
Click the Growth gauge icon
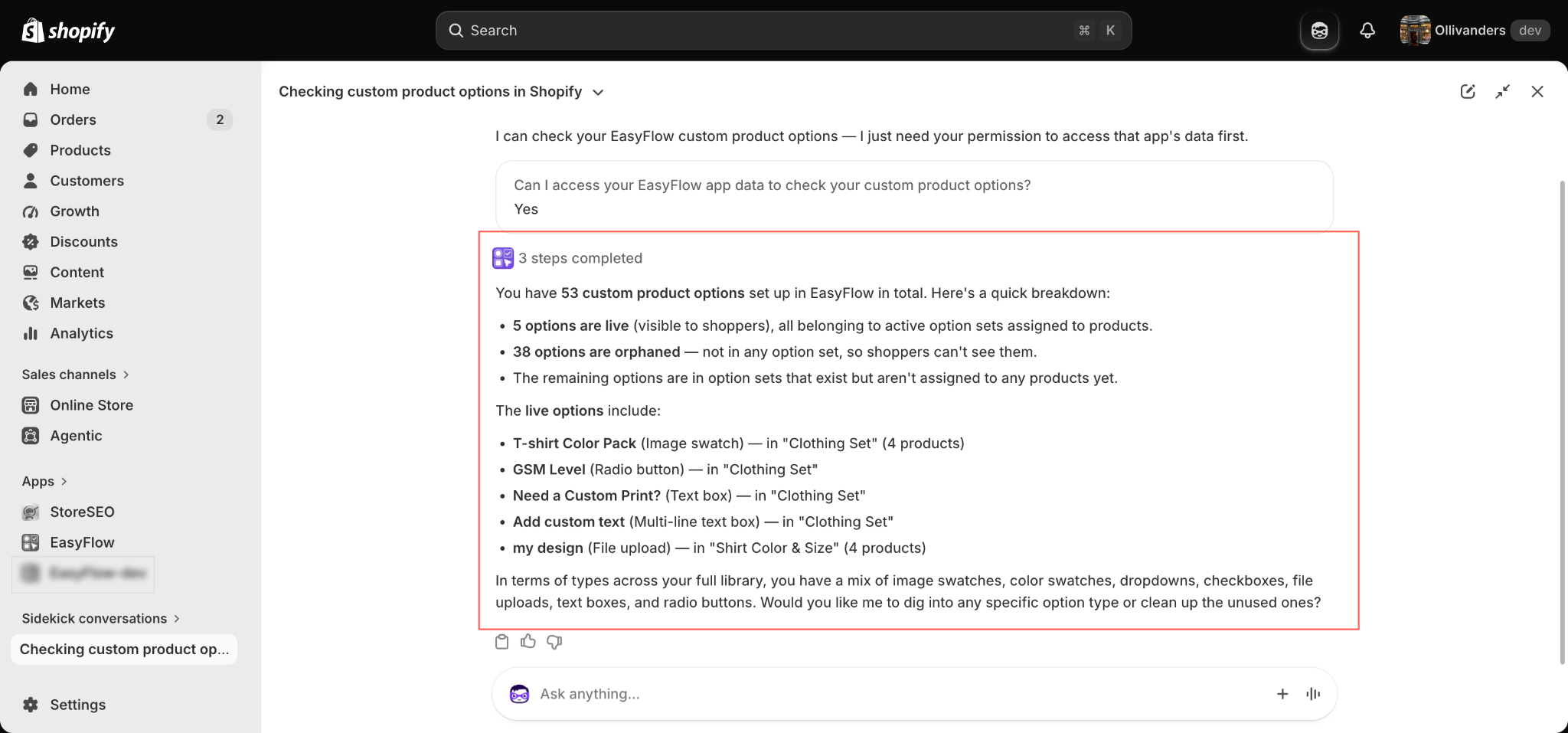click(31, 211)
